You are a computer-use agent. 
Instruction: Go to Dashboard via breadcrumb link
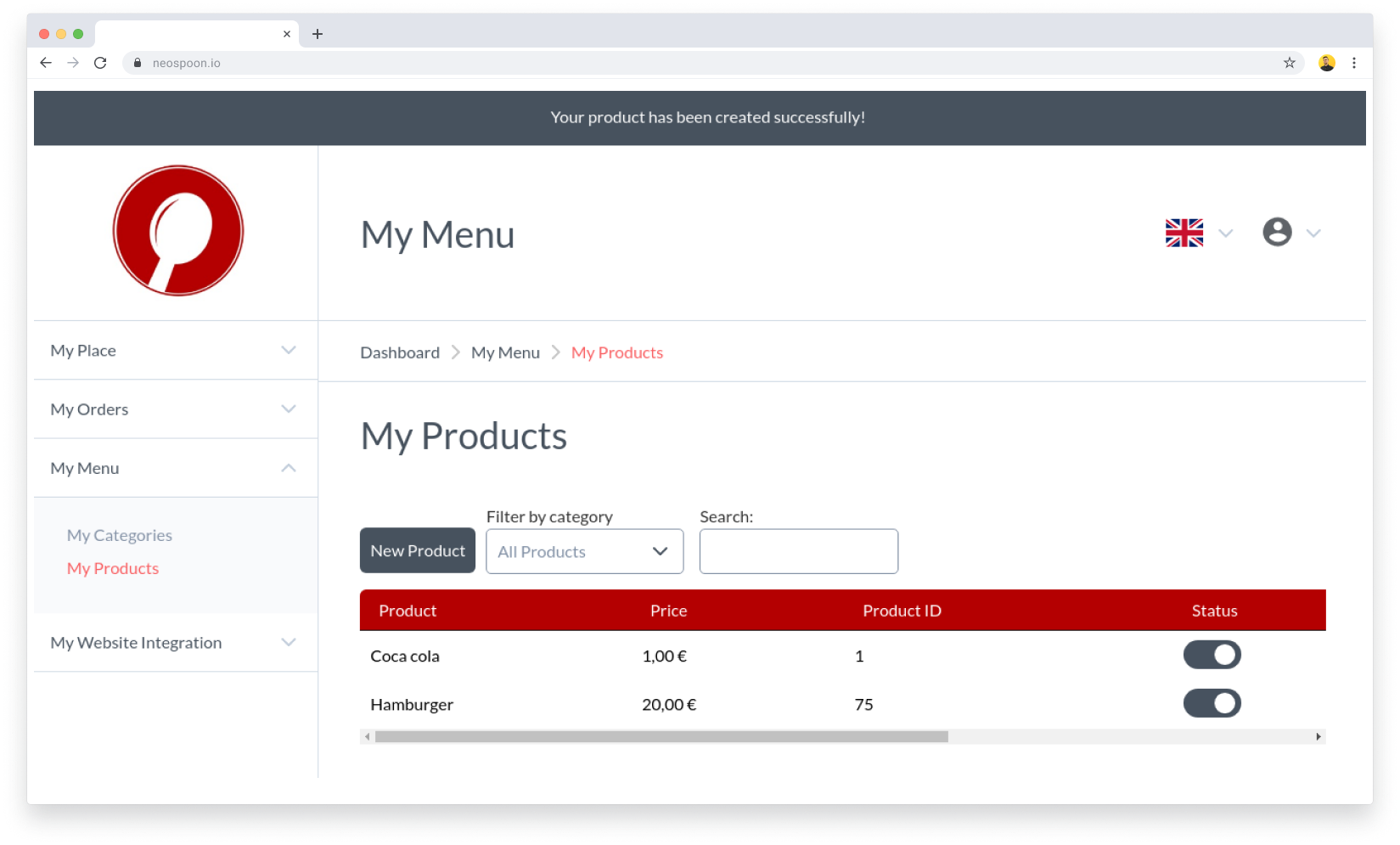click(x=400, y=352)
